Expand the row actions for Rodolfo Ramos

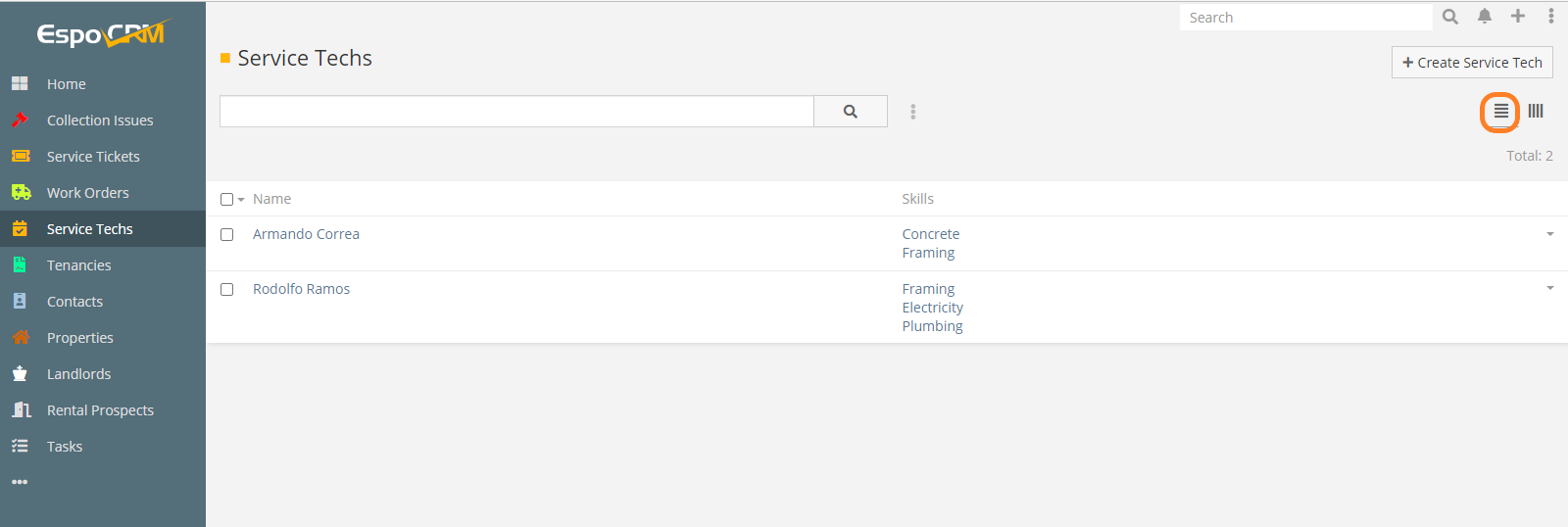[1550, 289]
